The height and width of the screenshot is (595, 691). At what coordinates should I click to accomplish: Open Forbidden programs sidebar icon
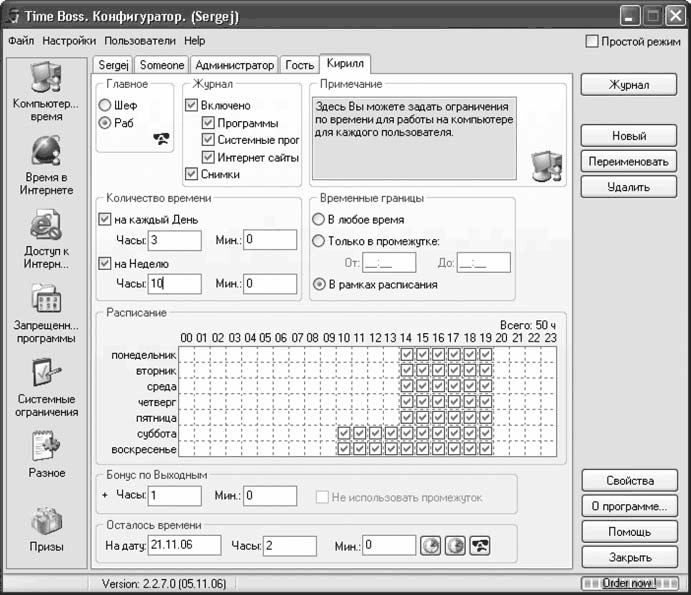[45, 299]
